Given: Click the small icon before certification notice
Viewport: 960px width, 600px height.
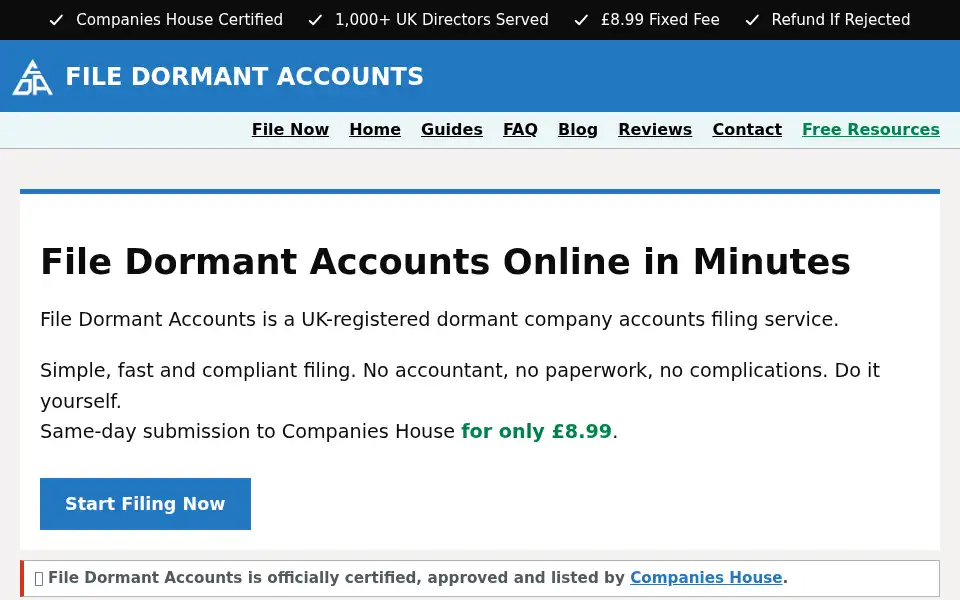Looking at the screenshot, I should click(x=39, y=578).
